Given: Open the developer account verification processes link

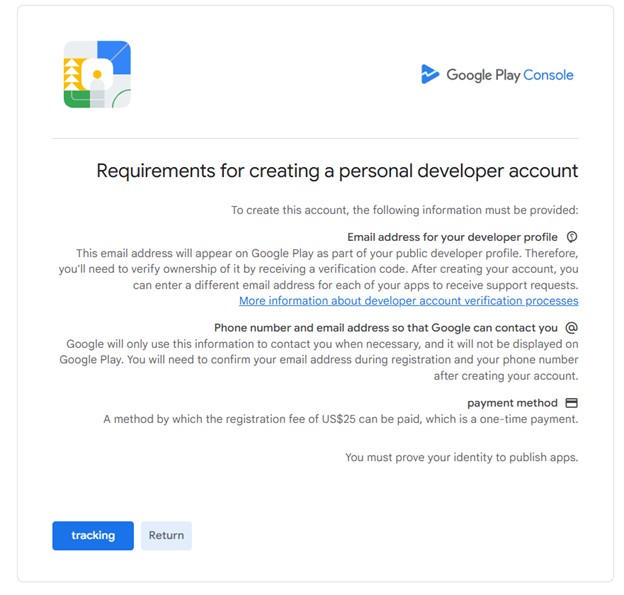Looking at the screenshot, I should click(x=408, y=300).
